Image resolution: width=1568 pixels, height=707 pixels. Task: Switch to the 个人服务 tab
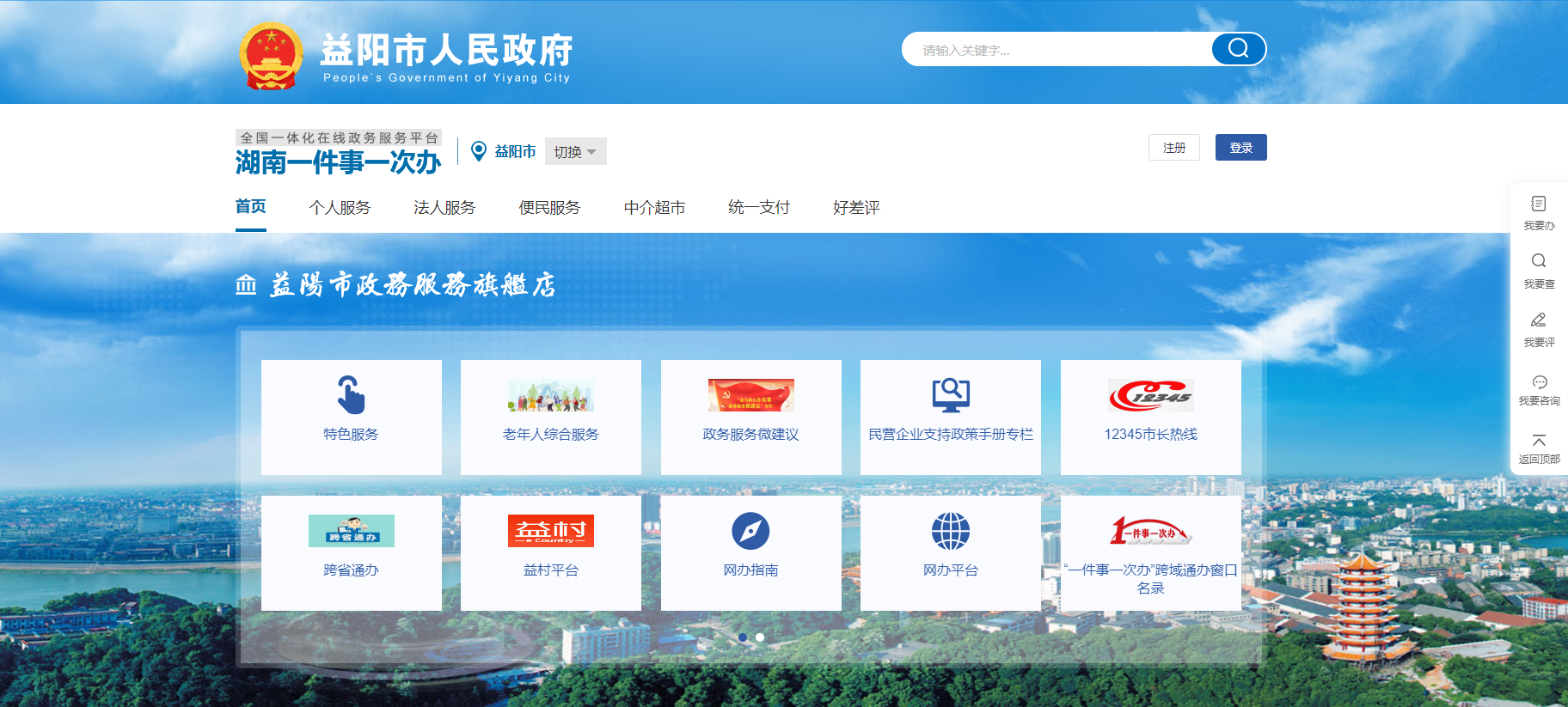tap(340, 208)
